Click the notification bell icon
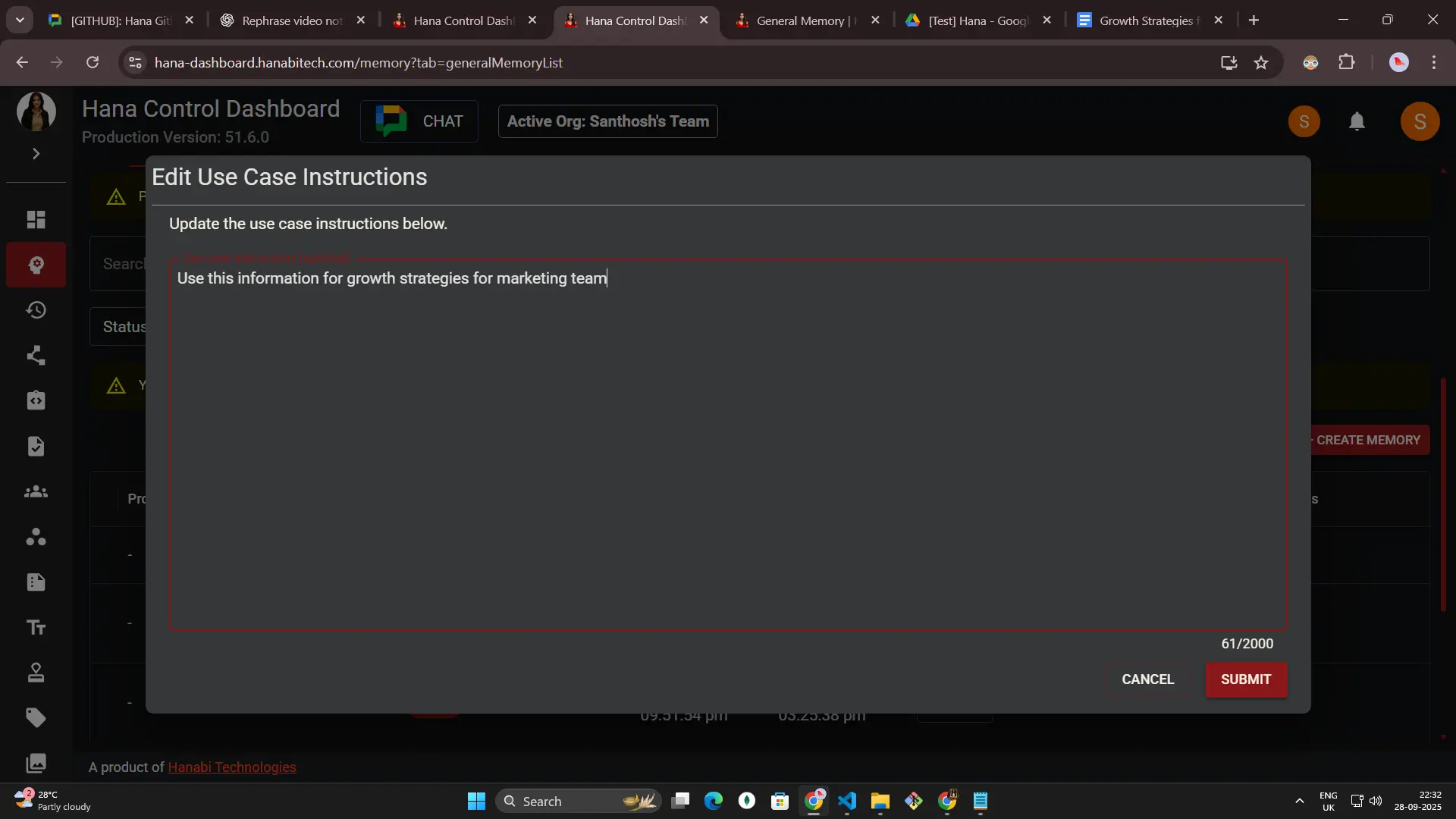This screenshot has width=1456, height=819. click(x=1357, y=121)
